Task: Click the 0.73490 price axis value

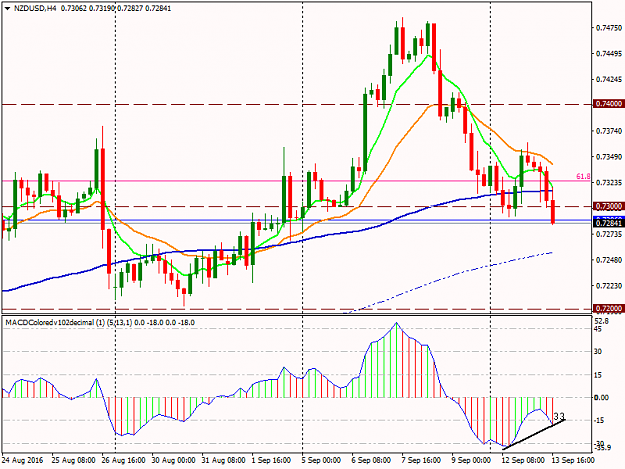Action: click(x=609, y=157)
